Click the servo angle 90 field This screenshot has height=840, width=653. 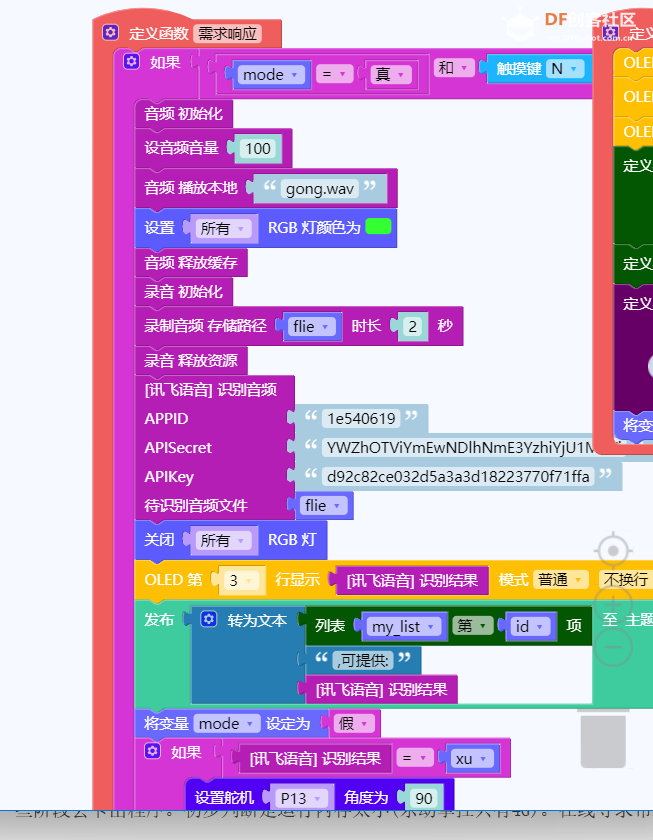pos(424,798)
